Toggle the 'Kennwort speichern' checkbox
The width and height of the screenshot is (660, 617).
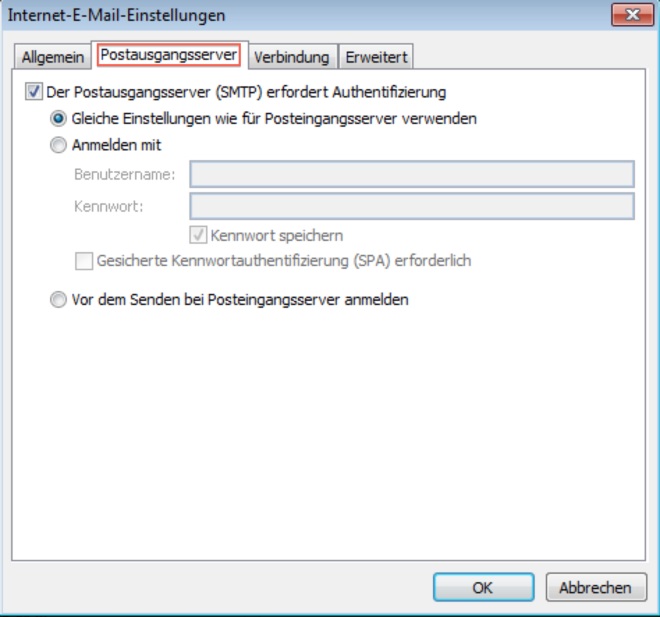[x=199, y=236]
